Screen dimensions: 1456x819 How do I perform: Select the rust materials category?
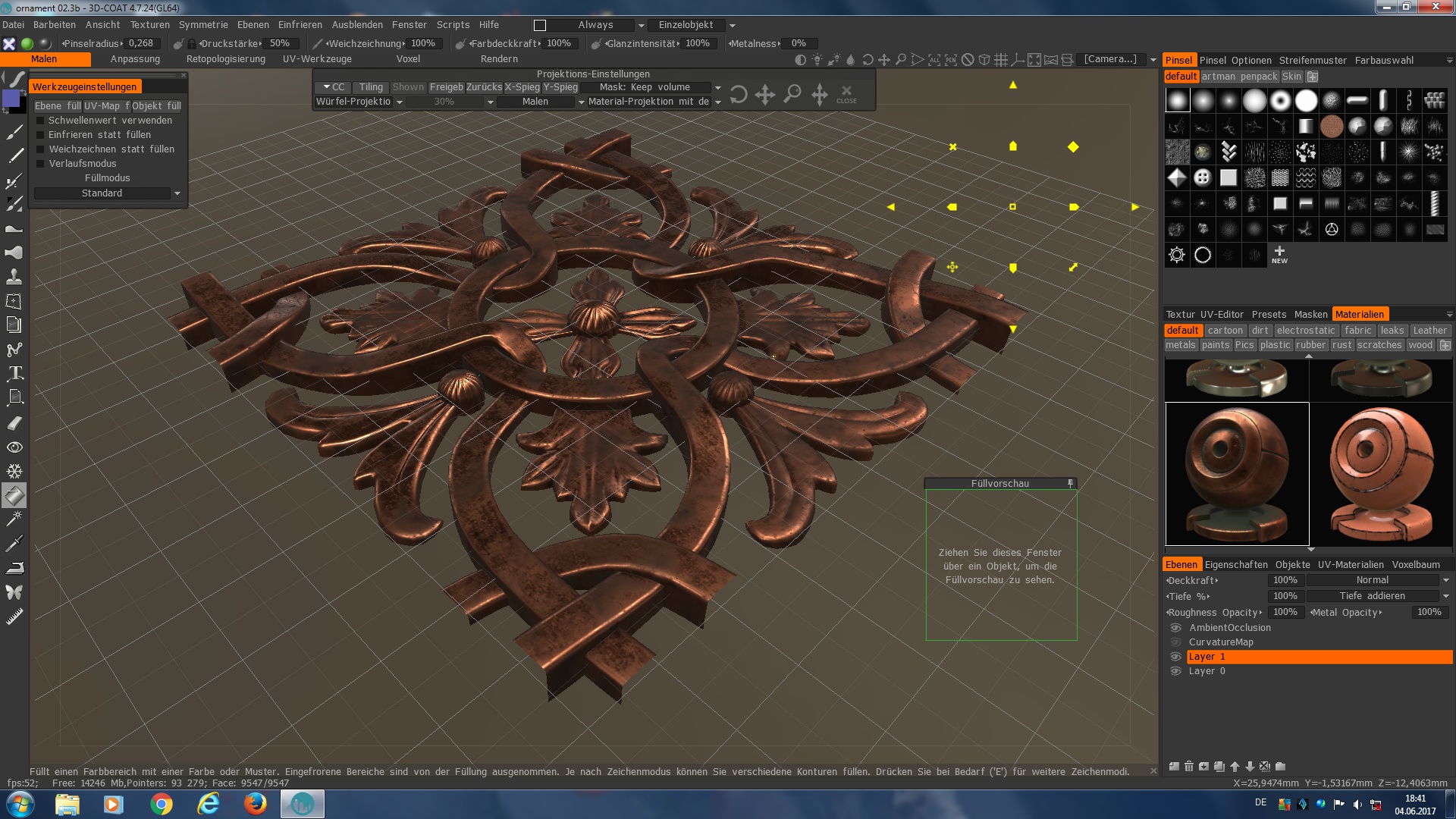[x=1341, y=345]
